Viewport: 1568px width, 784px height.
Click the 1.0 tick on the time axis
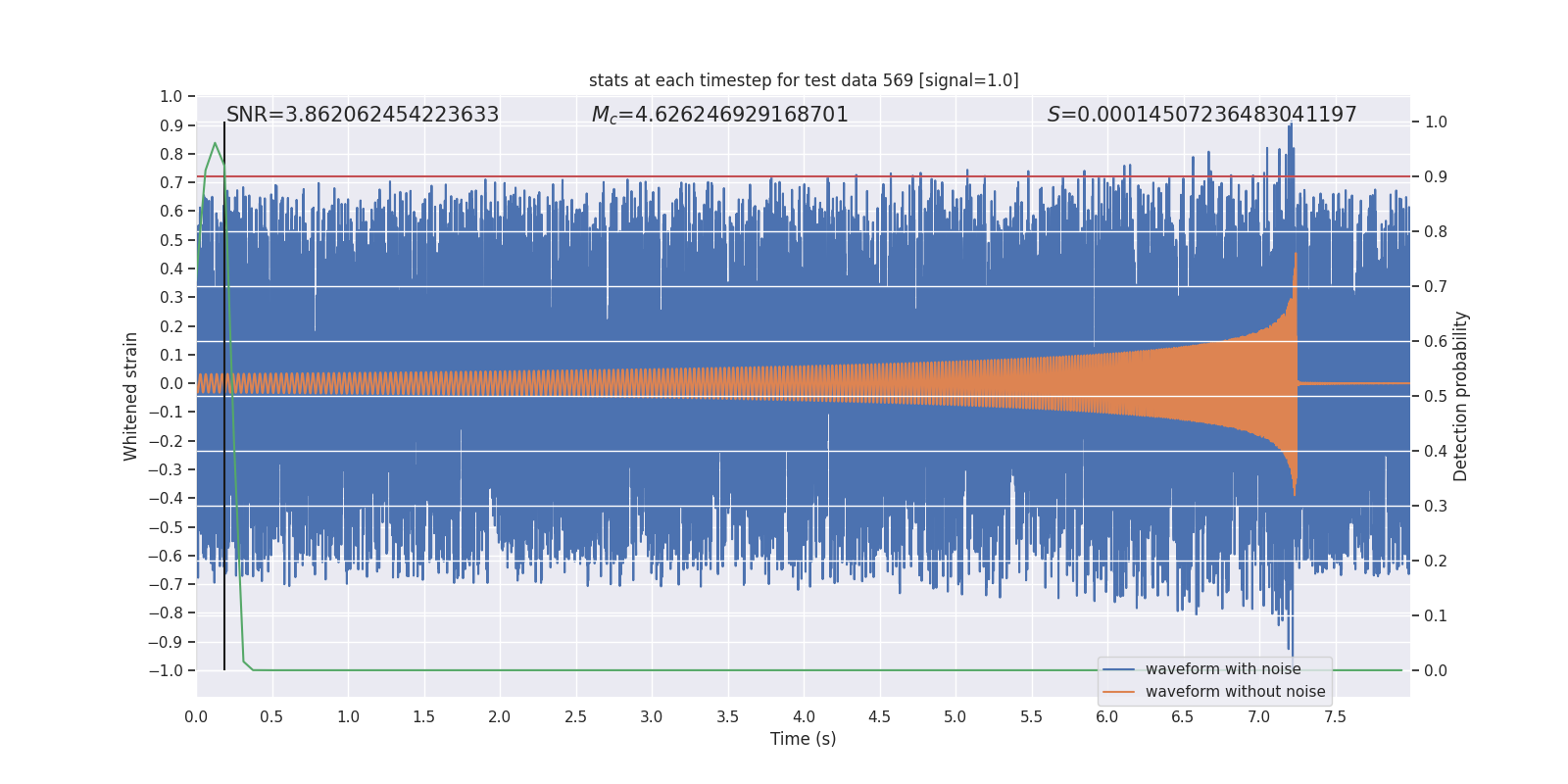coord(348,716)
